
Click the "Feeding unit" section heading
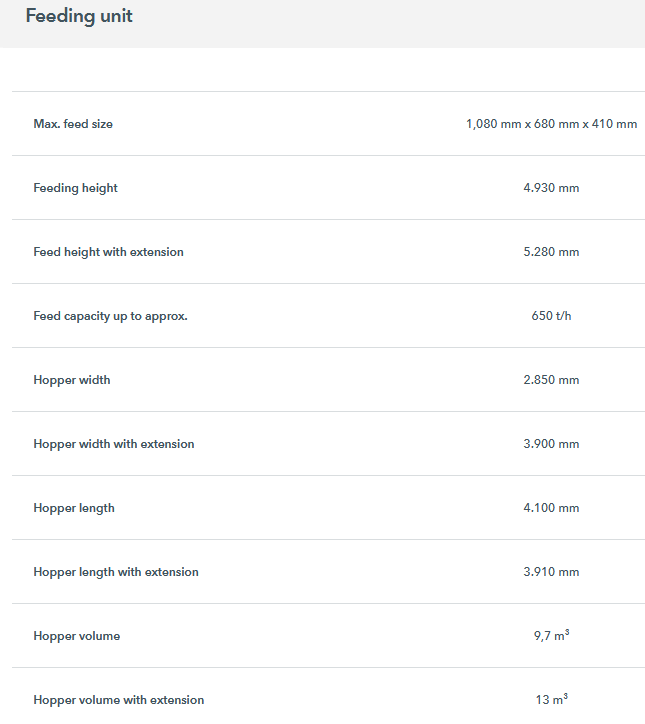point(79,16)
